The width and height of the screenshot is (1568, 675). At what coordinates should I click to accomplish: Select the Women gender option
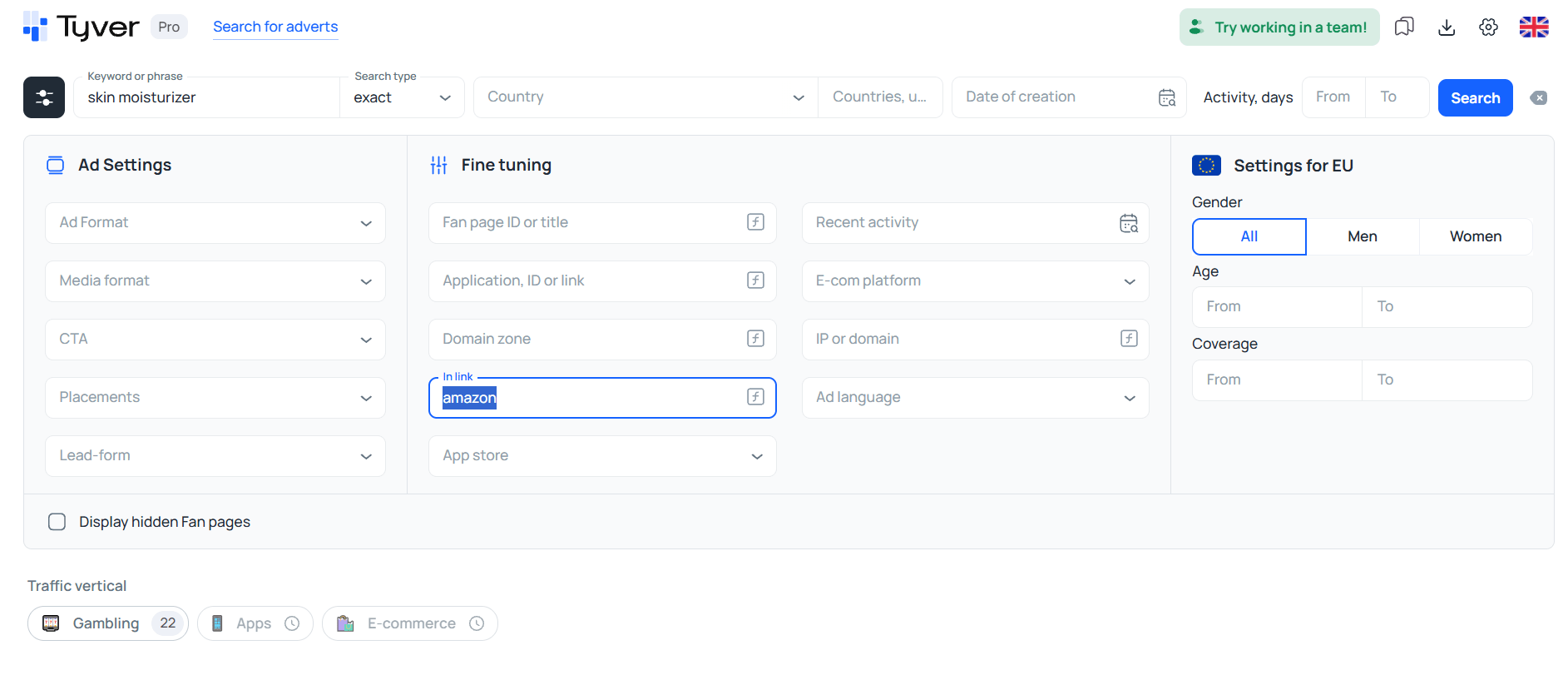(x=1476, y=236)
